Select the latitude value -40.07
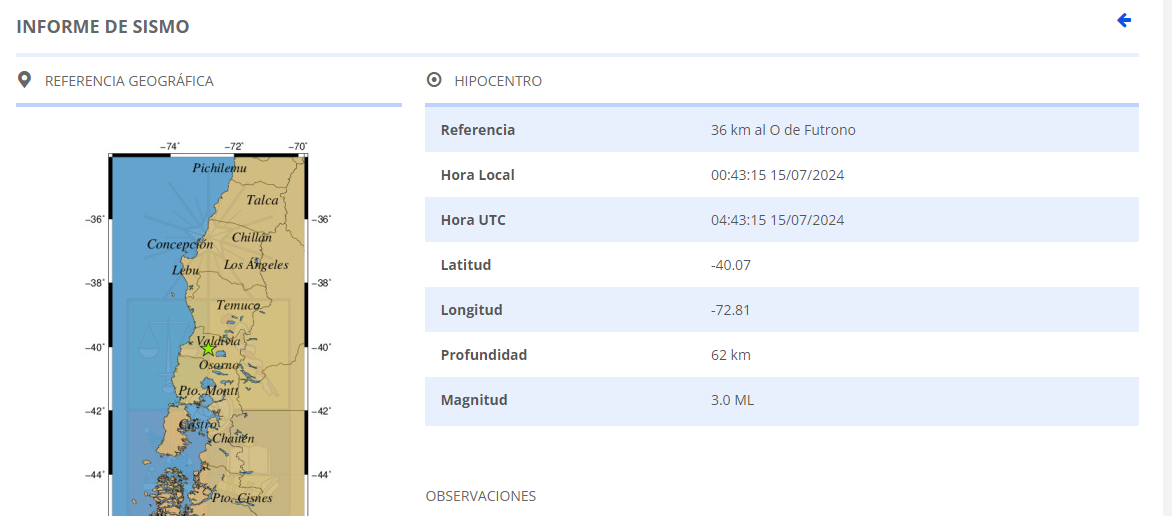The width and height of the screenshot is (1172, 516). [x=731, y=265]
